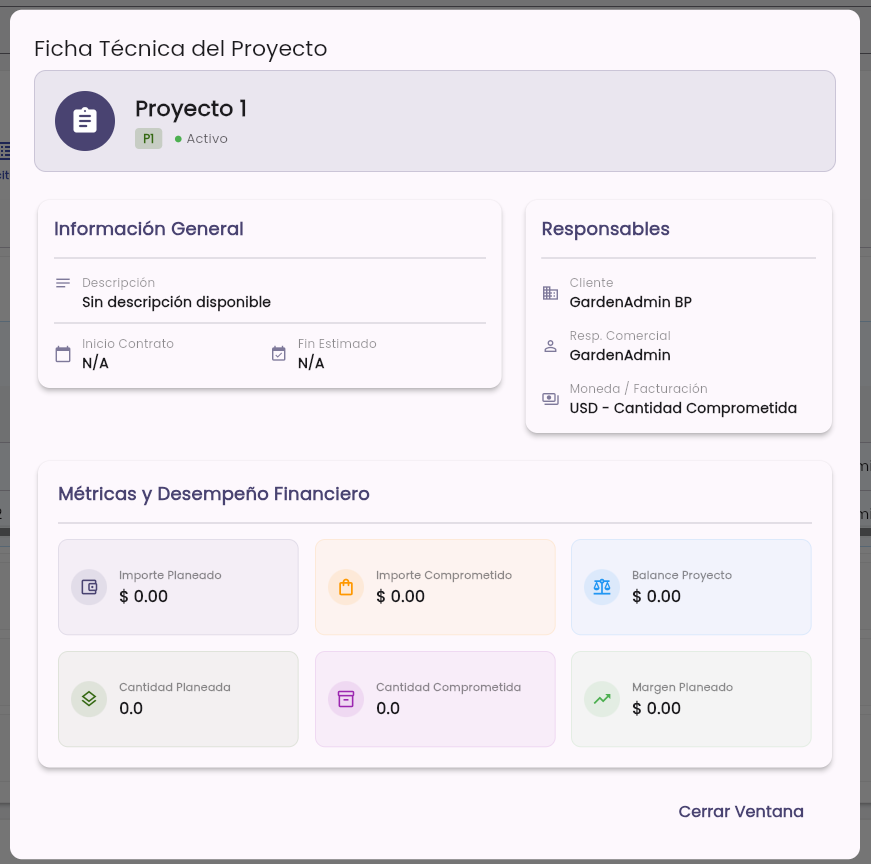This screenshot has height=864, width=871.
Task: Click the clipboard project avatar icon
Action: 85,121
